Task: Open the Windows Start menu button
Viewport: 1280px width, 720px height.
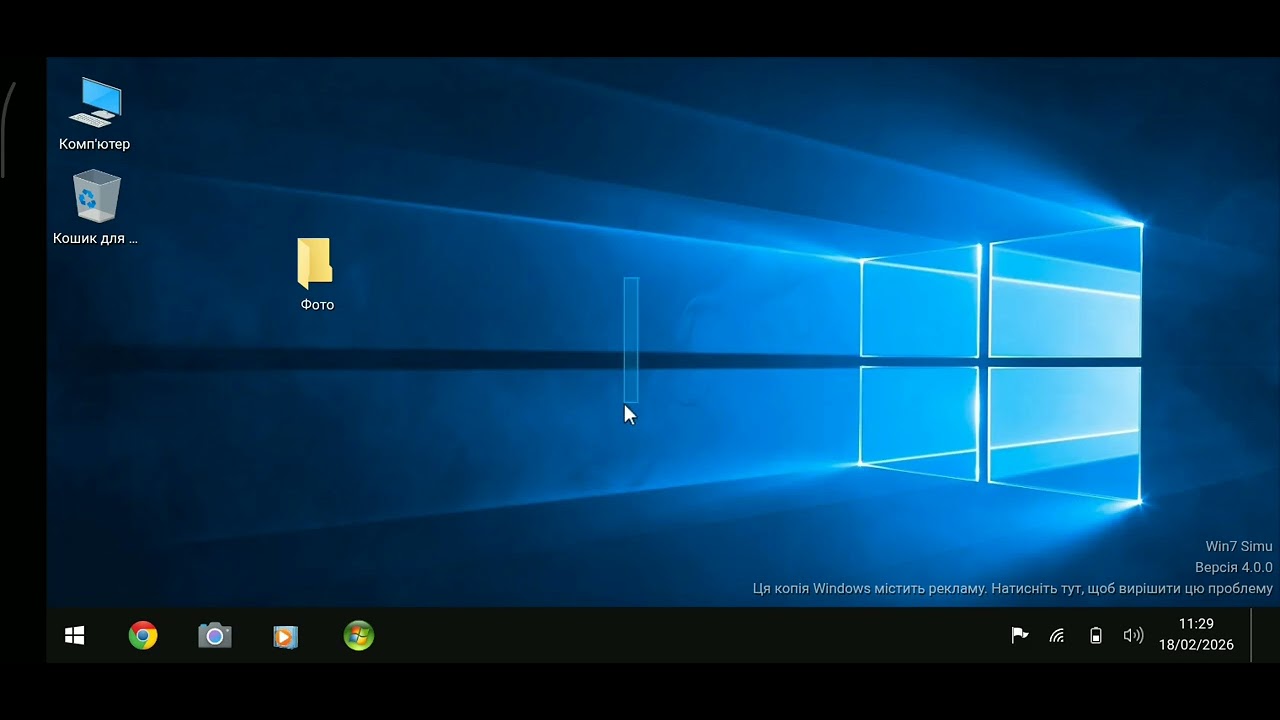Action: (x=74, y=636)
